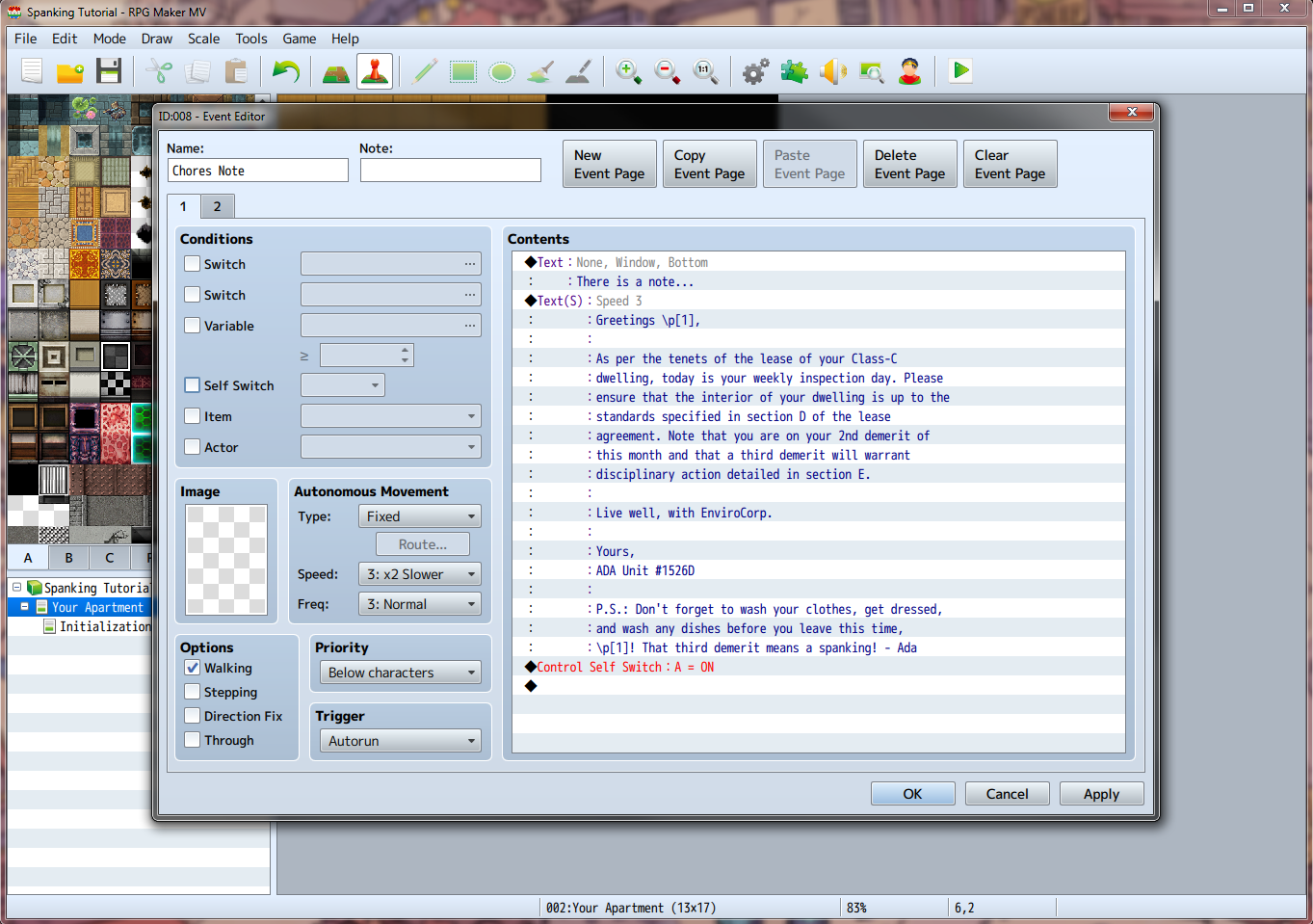The height and width of the screenshot is (924, 1313).
Task: Select tileset tab B
Action: (x=68, y=558)
